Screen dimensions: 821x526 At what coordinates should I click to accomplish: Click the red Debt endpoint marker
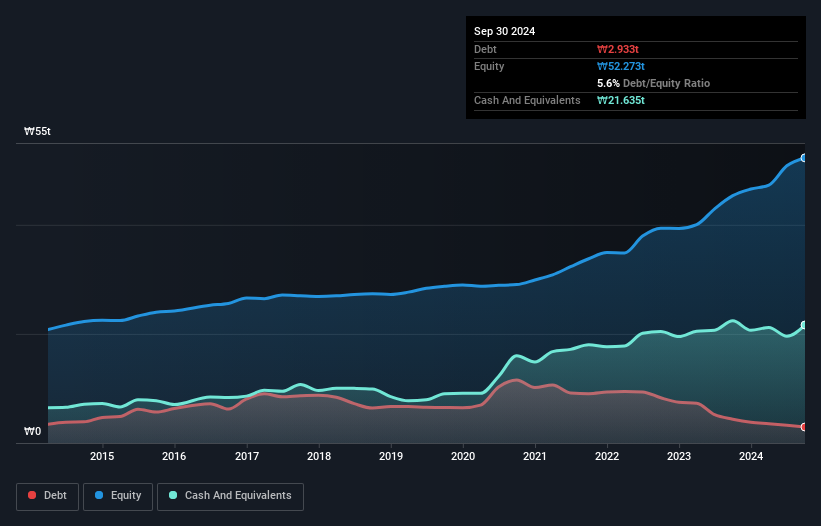tap(804, 427)
